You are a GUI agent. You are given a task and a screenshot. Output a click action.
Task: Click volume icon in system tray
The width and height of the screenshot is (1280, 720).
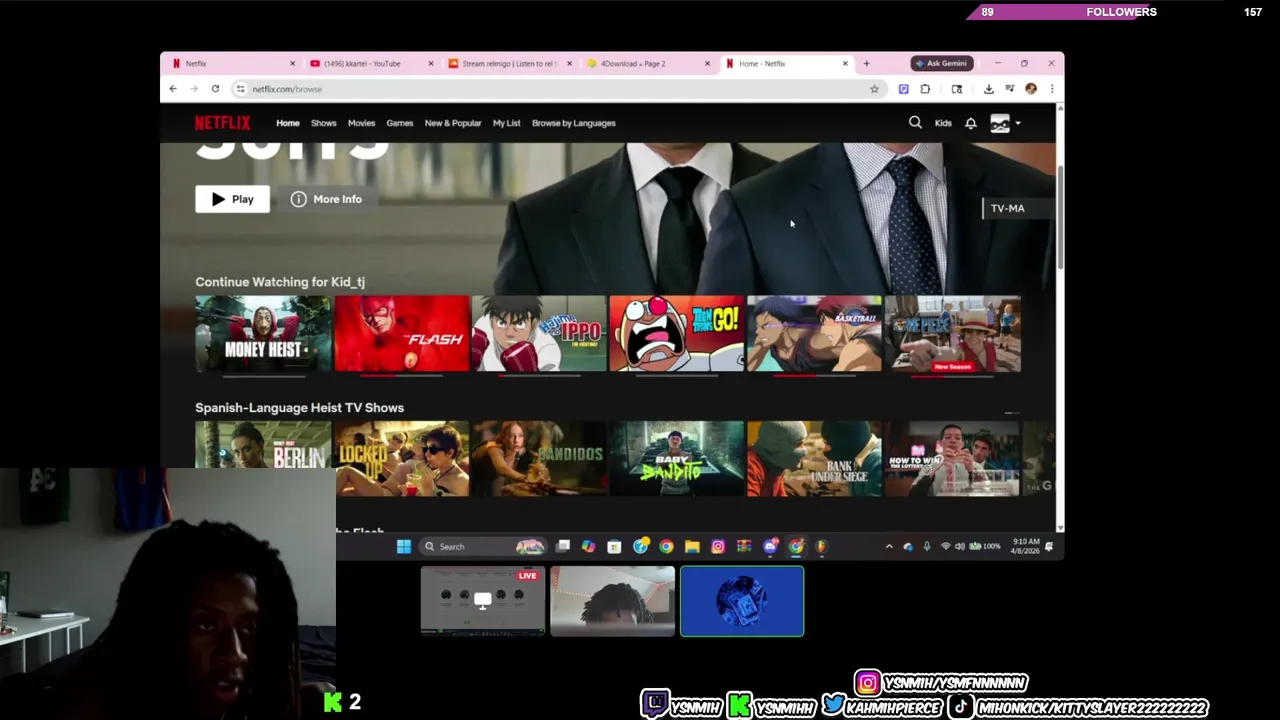pos(960,546)
